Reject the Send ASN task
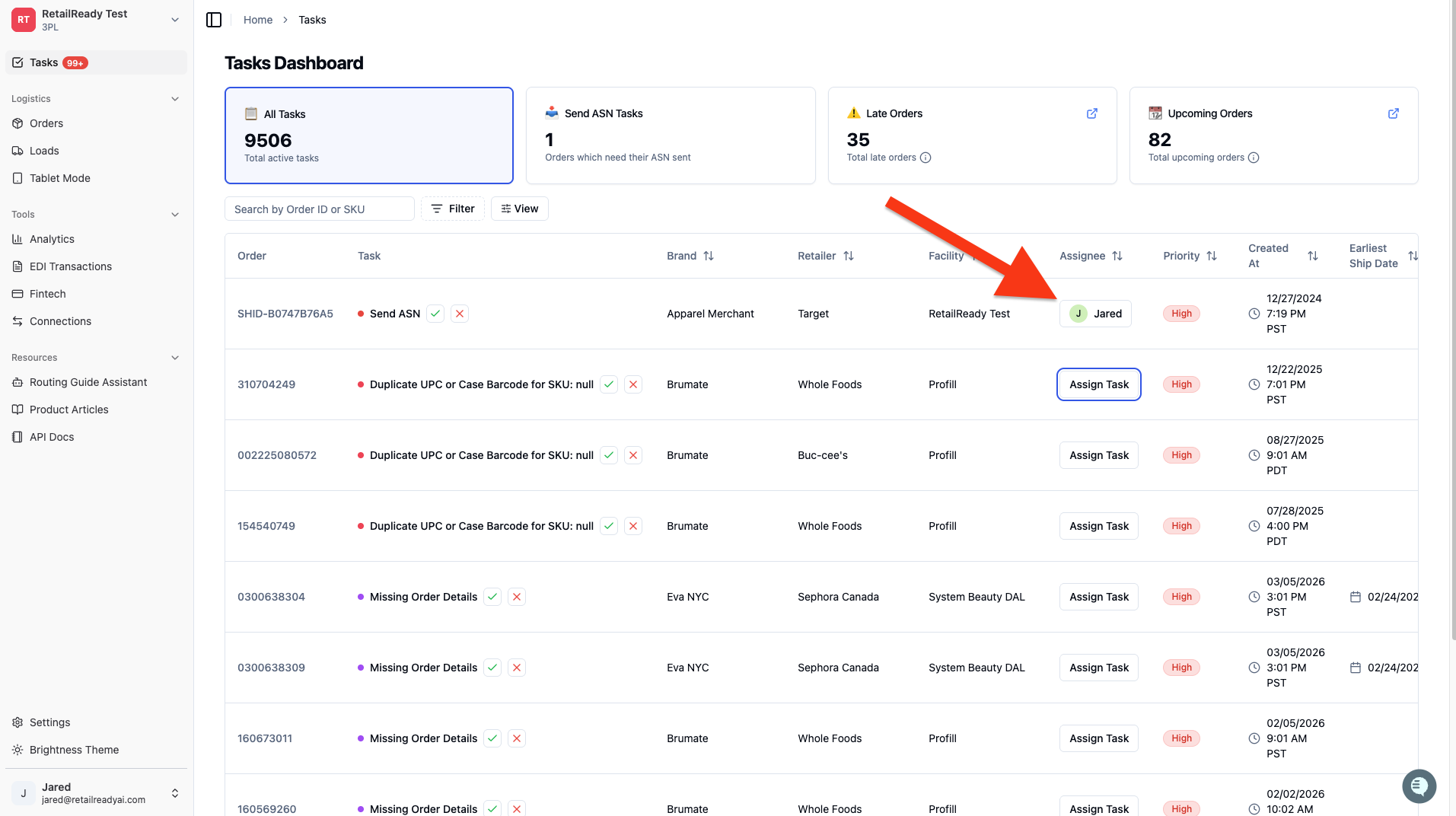Image resolution: width=1456 pixels, height=816 pixels. [460, 314]
